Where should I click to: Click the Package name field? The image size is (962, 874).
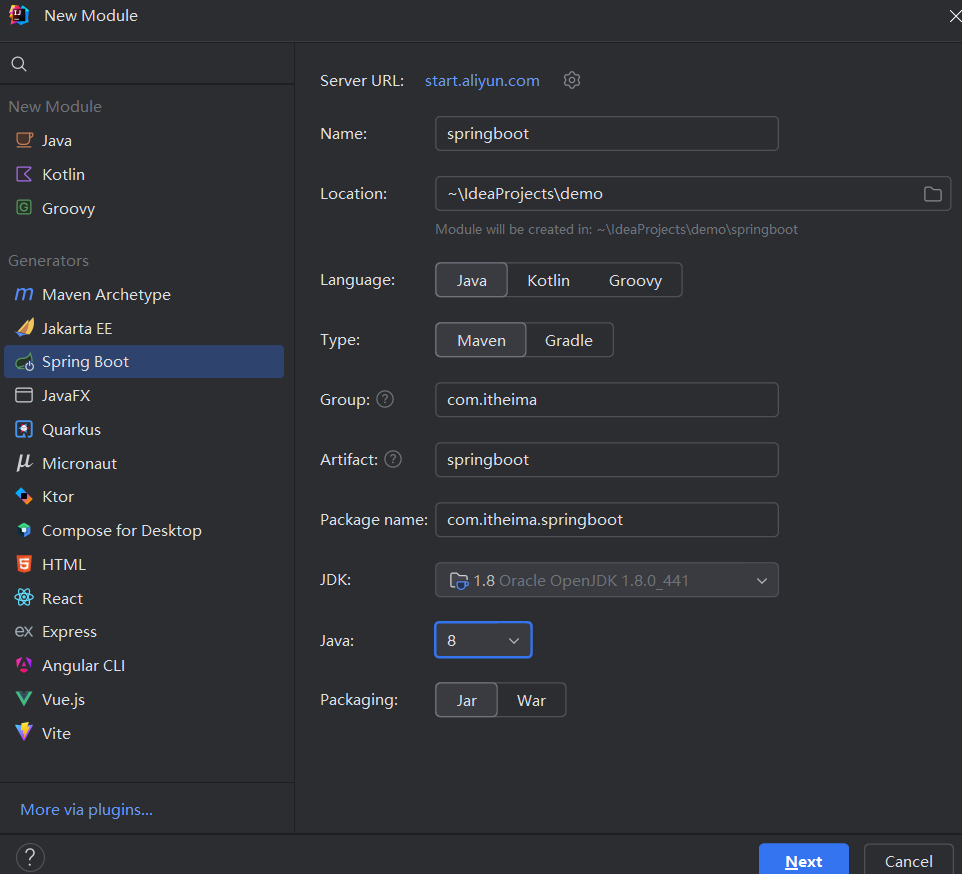pyautogui.click(x=607, y=519)
